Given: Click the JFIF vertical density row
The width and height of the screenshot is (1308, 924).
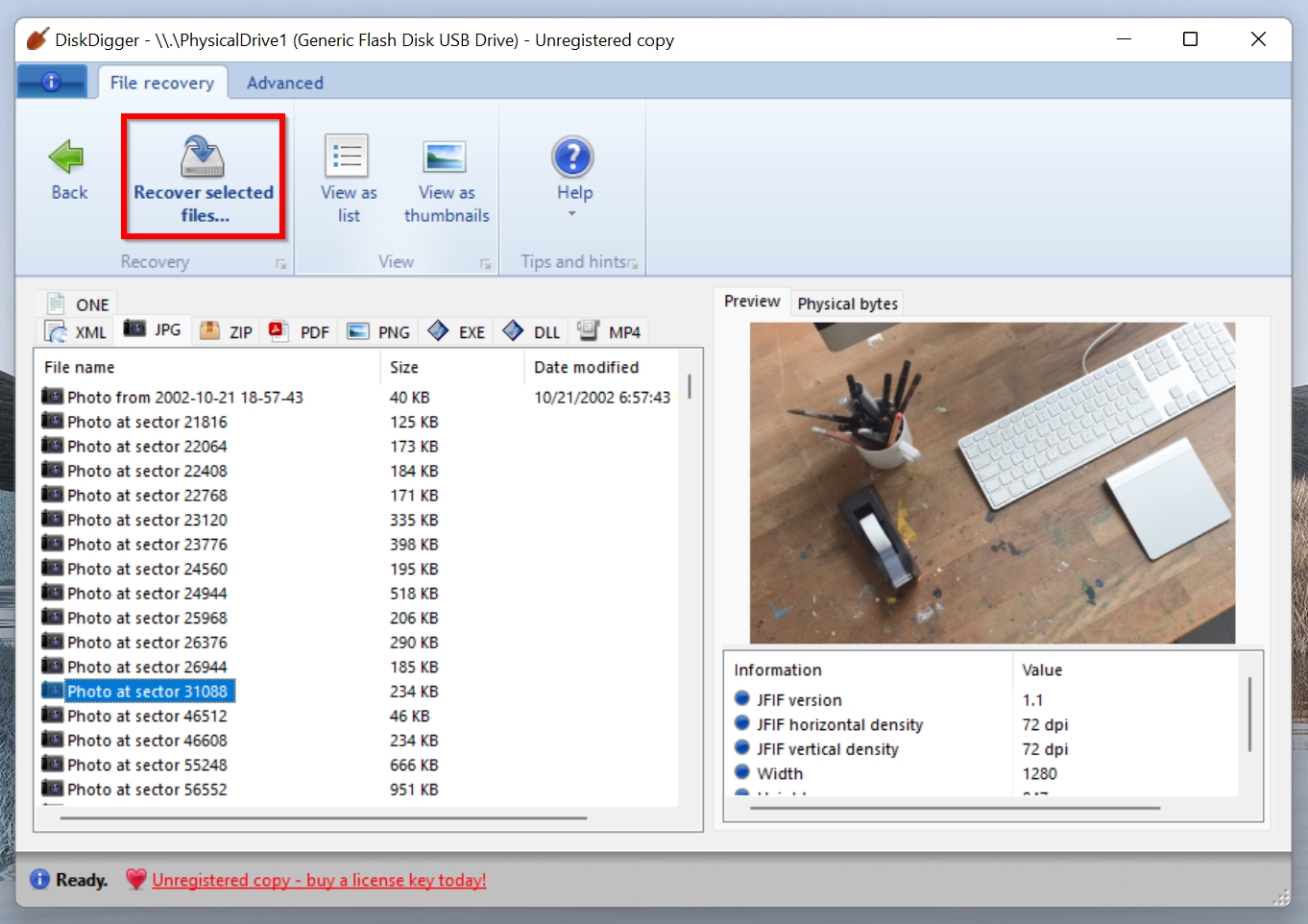Looking at the screenshot, I should 981,748.
